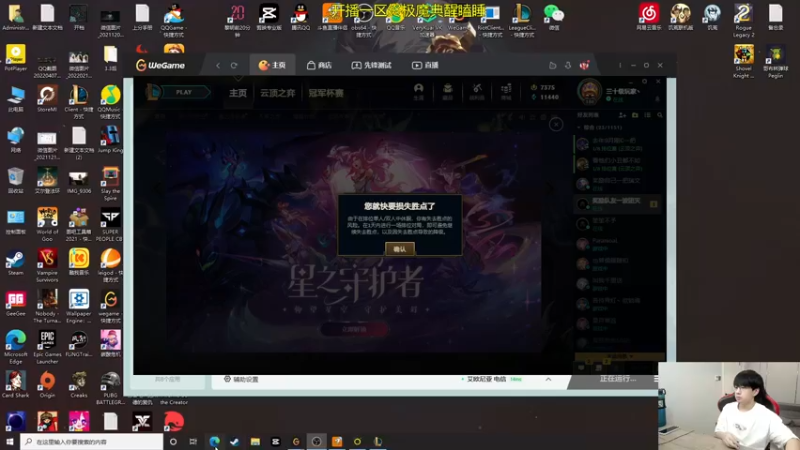Open the Creaks desktop shortcut

click(79, 385)
